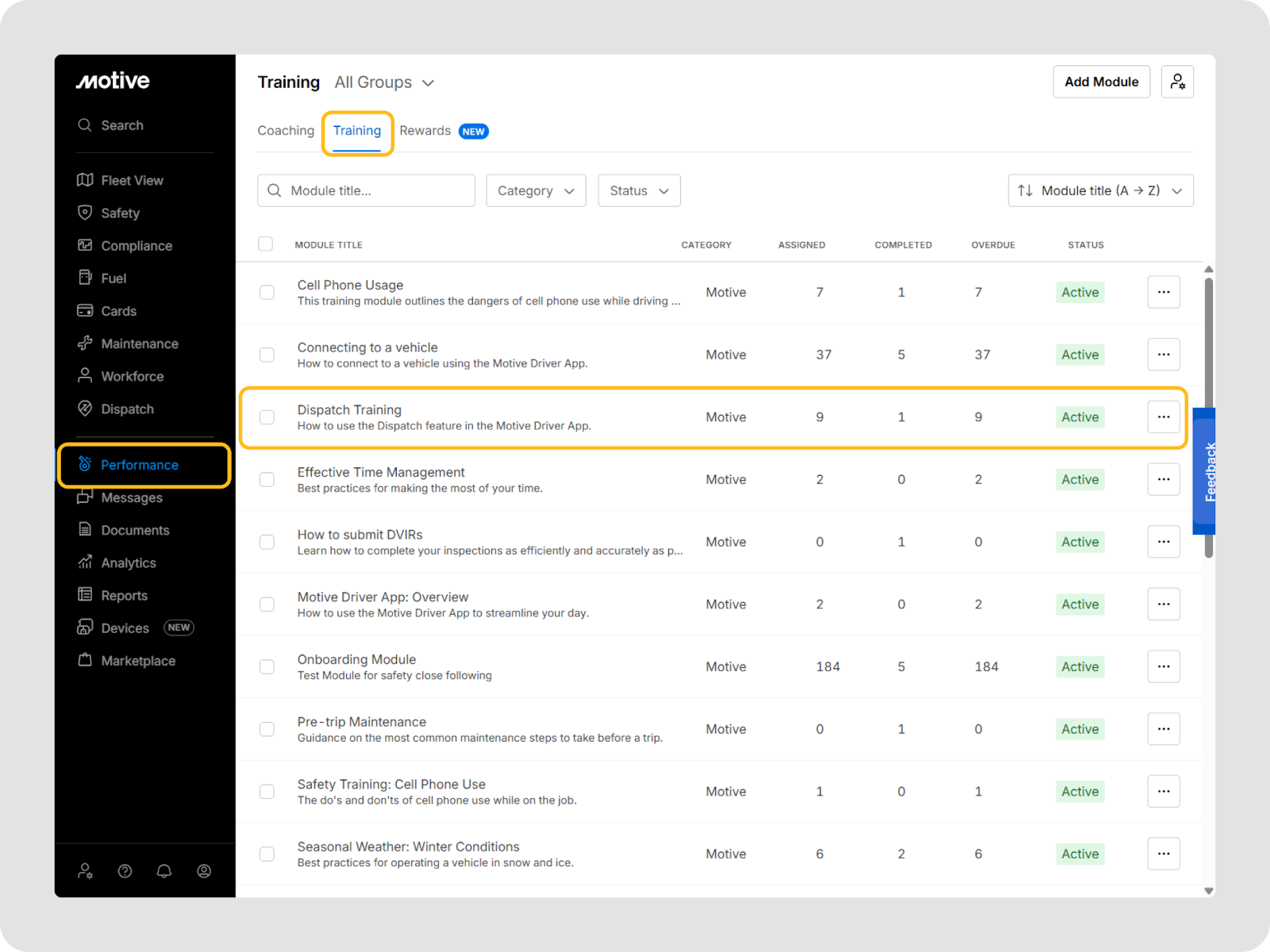Open notifications bell icon at sidebar bottom
This screenshot has width=1270, height=952.
pyautogui.click(x=164, y=871)
